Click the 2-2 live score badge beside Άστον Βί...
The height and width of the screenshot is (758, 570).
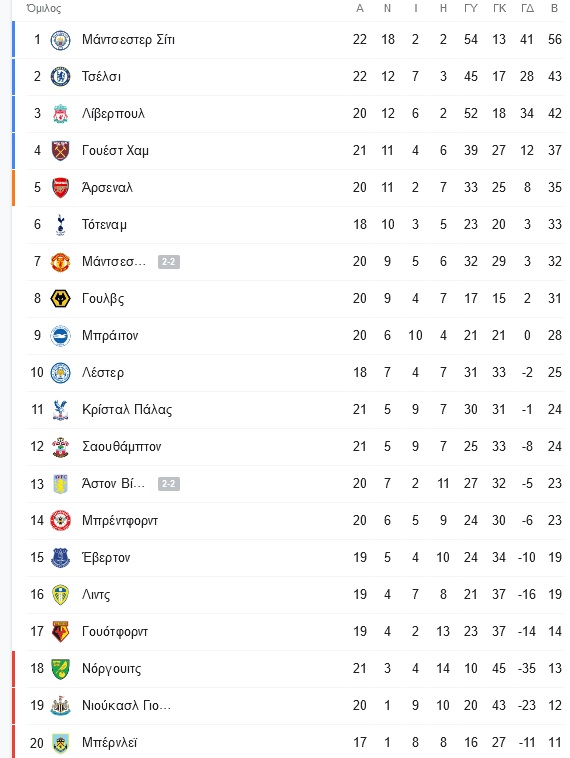tap(169, 484)
